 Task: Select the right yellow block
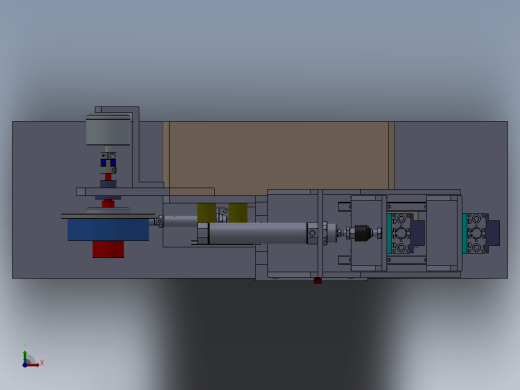click(x=238, y=213)
